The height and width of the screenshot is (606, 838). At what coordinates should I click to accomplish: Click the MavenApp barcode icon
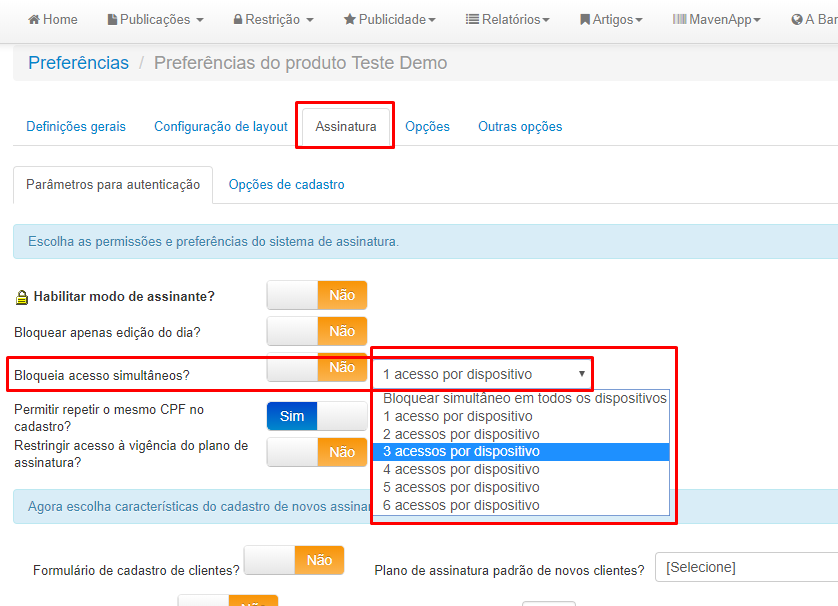point(679,20)
